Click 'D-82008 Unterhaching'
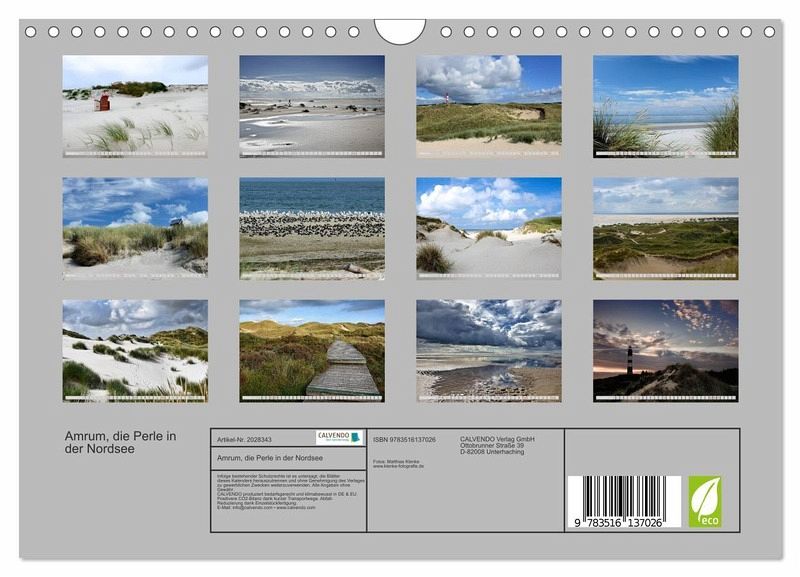This screenshot has height=577, width=800. pos(492,451)
